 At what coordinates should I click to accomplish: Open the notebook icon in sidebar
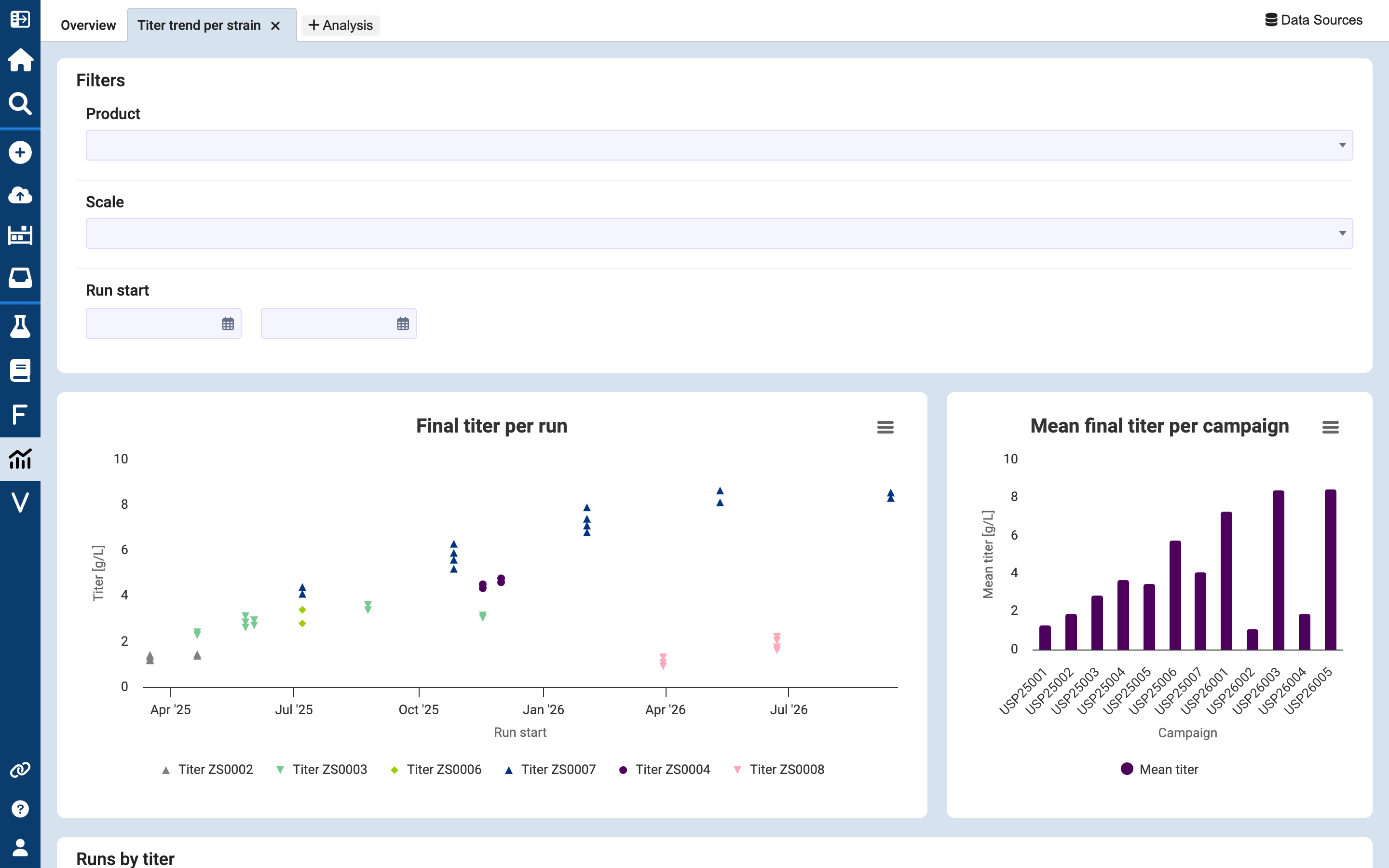[x=20, y=370]
